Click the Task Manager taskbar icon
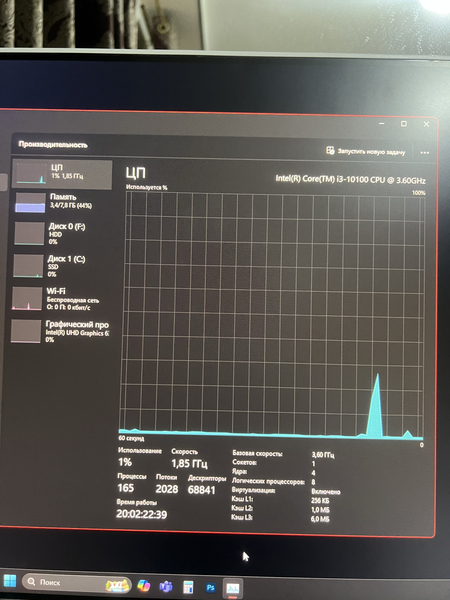Screen dimensions: 450x600 pyautogui.click(x=233, y=588)
